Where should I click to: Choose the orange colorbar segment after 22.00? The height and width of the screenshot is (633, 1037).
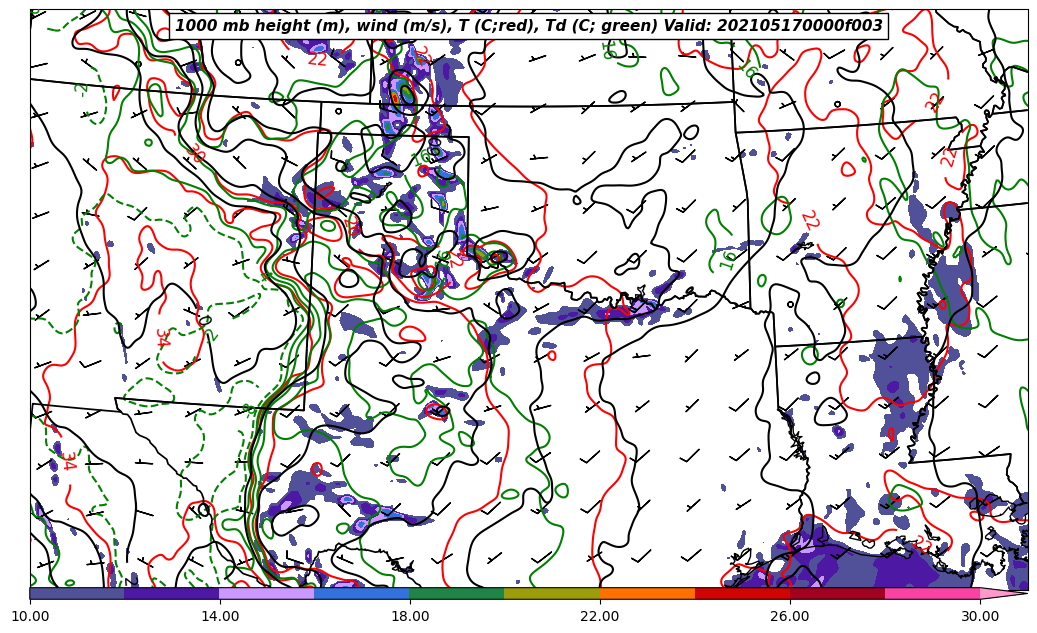pyautogui.click(x=647, y=593)
